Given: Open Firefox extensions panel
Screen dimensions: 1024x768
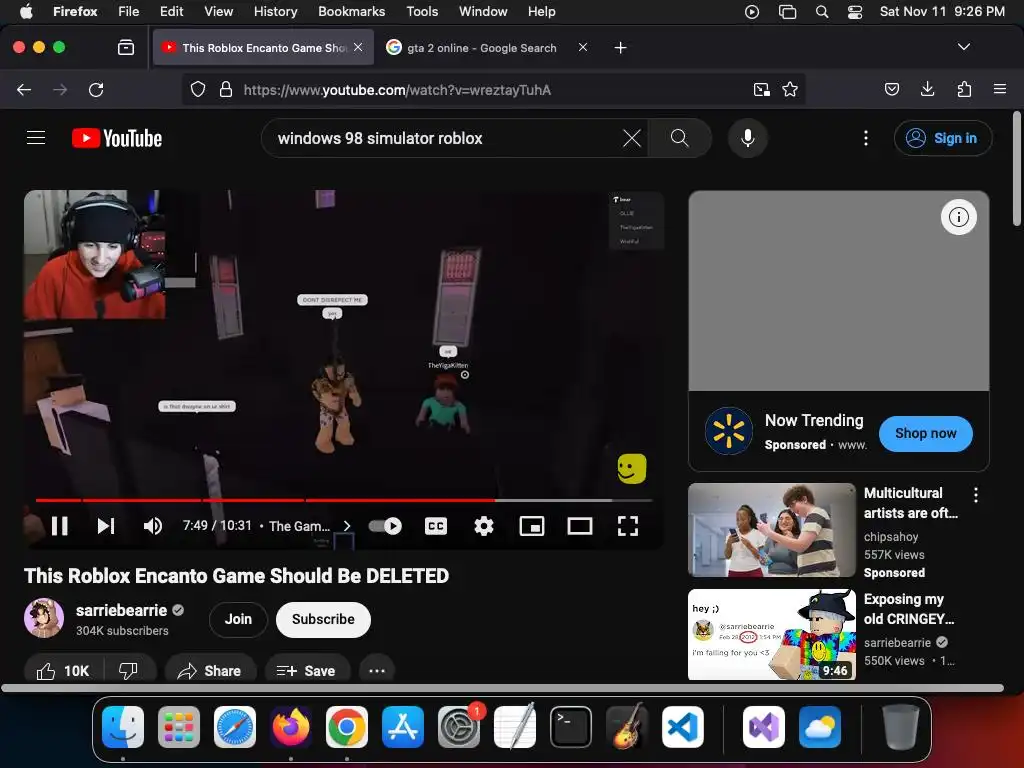Looking at the screenshot, I should click(964, 89).
